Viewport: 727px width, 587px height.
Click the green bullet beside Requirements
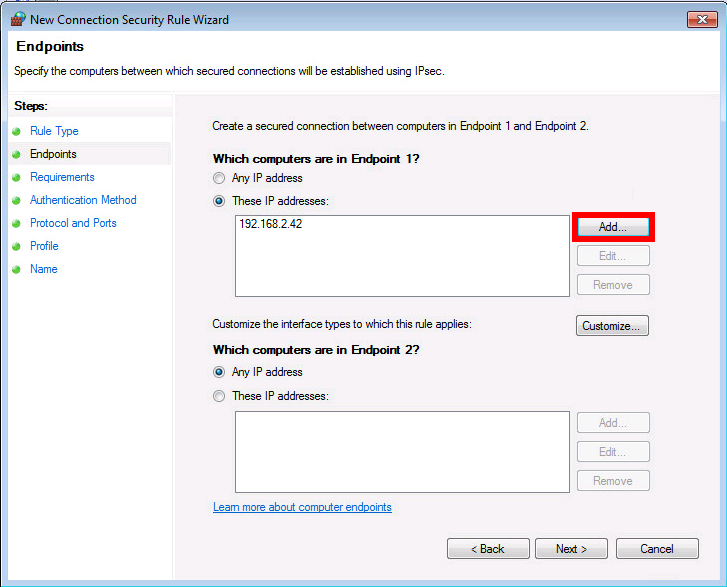[17, 178]
